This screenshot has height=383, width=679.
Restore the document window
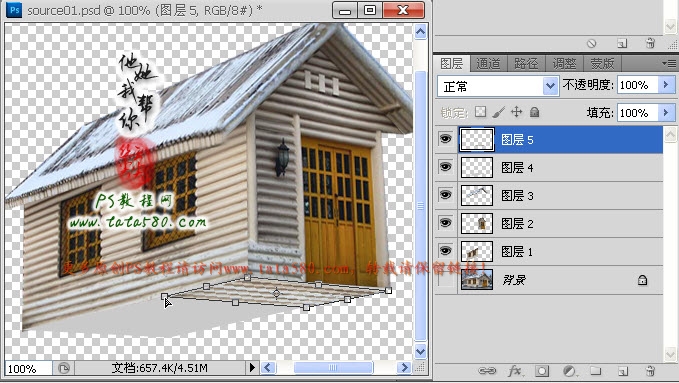click(x=370, y=10)
